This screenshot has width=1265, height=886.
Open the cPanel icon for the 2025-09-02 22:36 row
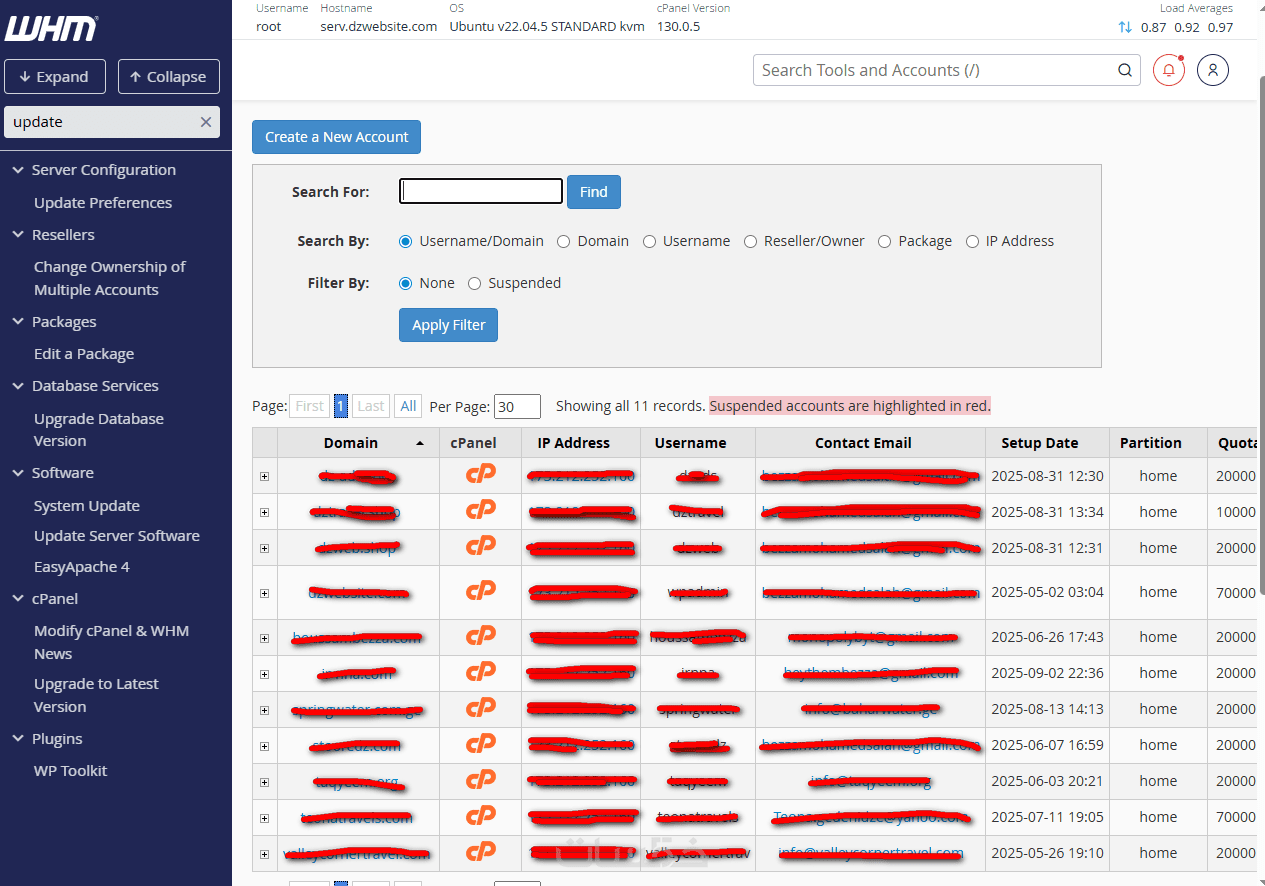pos(481,672)
